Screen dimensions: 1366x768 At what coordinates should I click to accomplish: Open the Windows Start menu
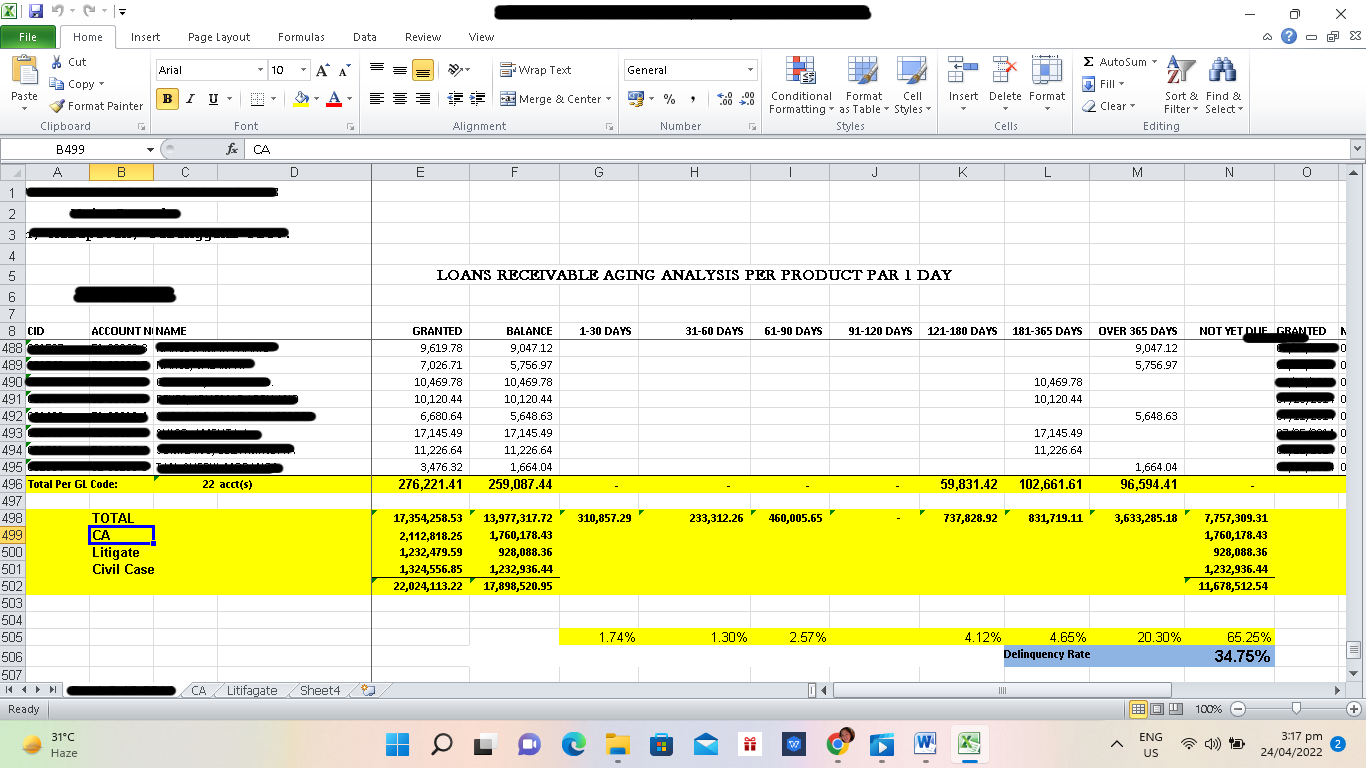point(397,744)
